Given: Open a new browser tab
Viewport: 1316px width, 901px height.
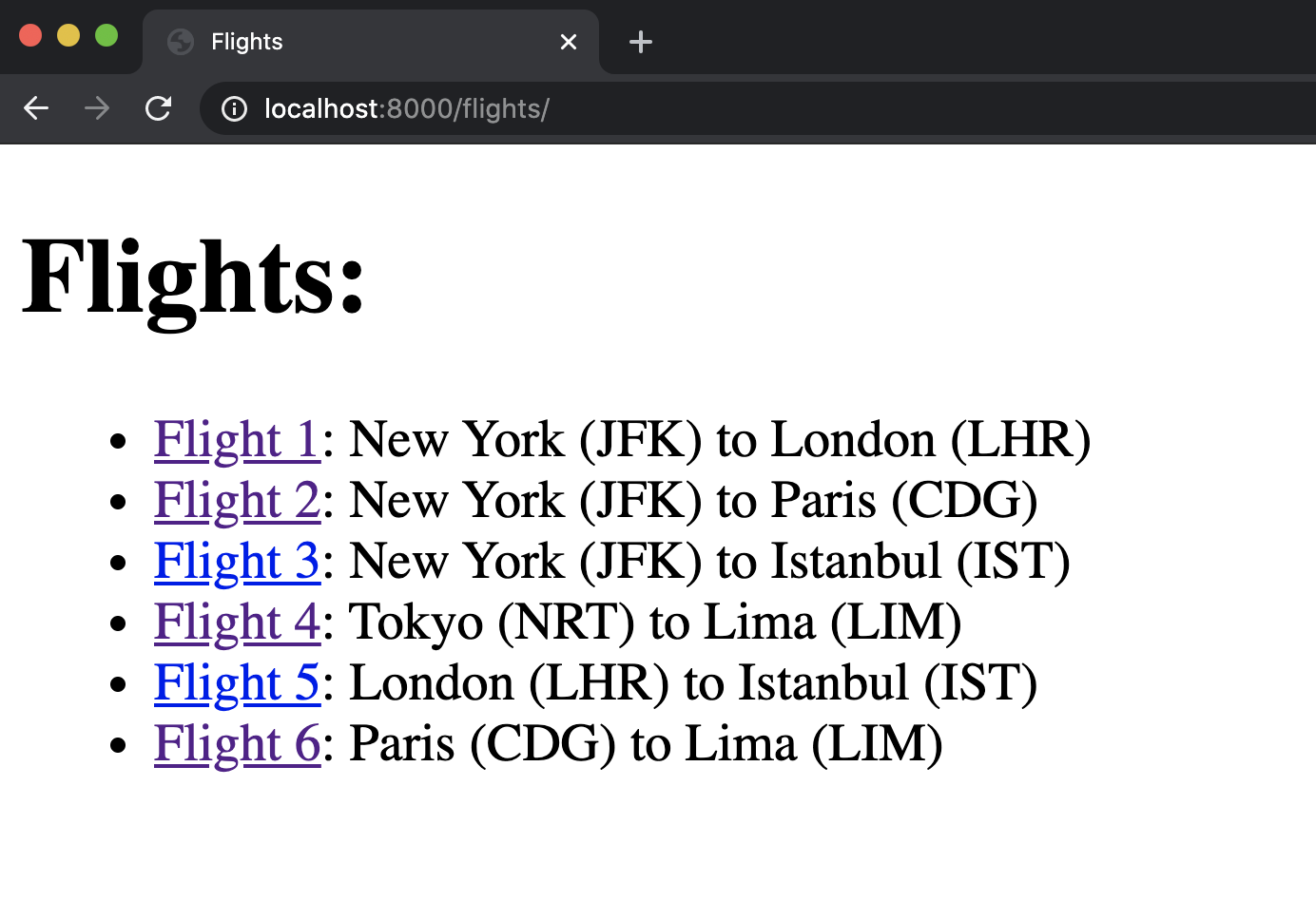Looking at the screenshot, I should tap(641, 42).
